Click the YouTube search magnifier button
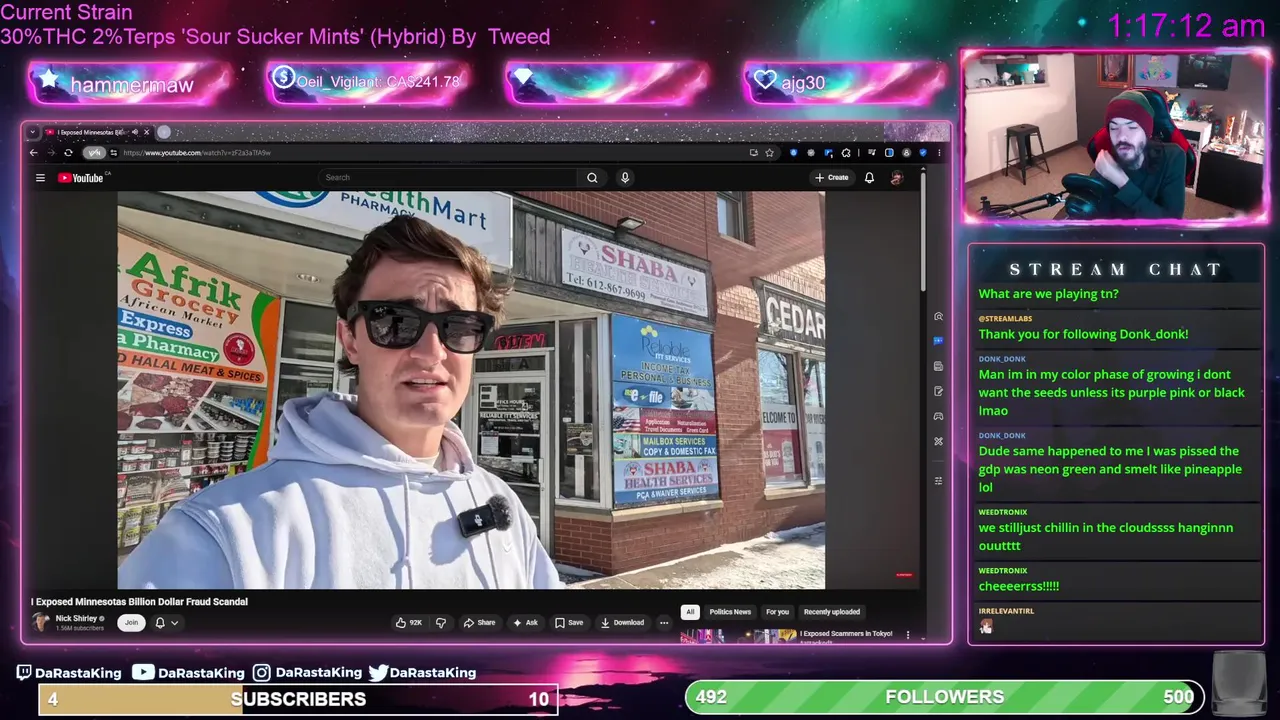Viewport: 1280px width, 720px height. [592, 178]
